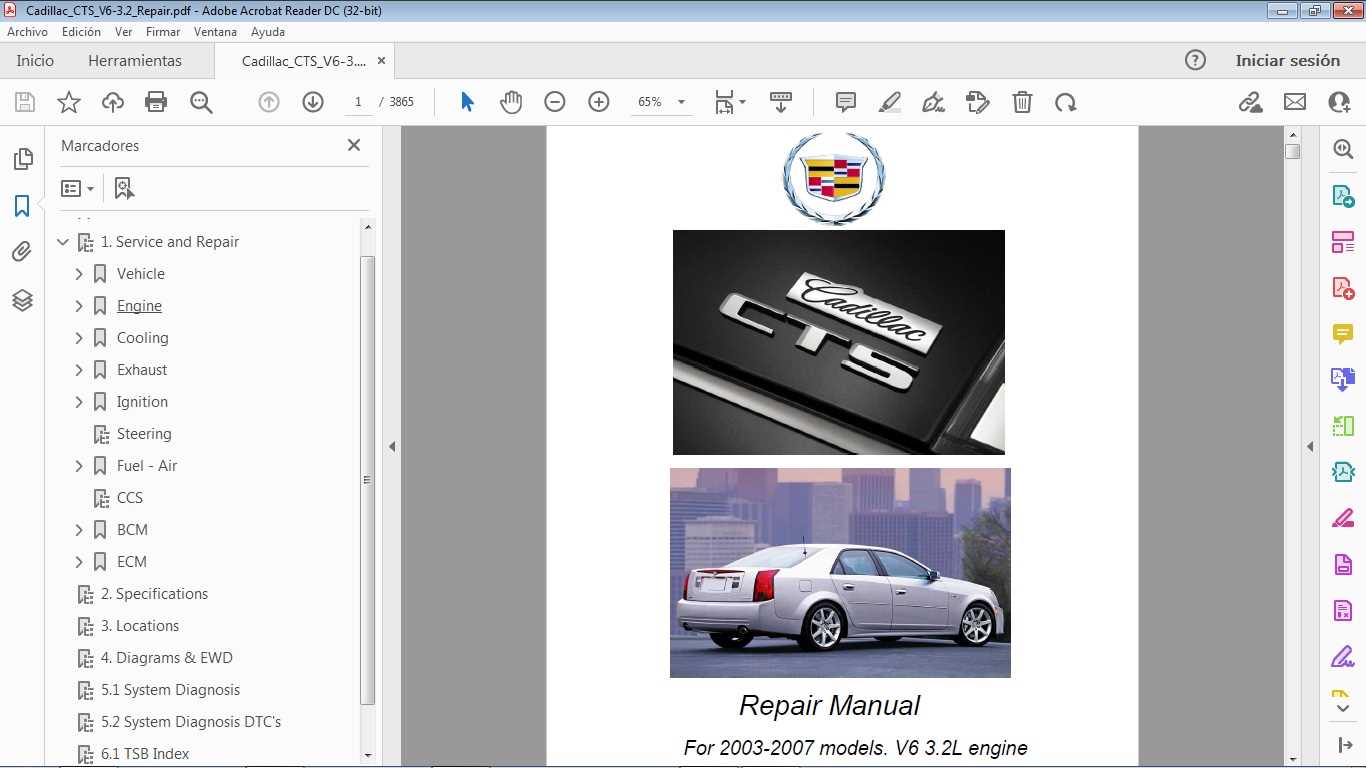Toggle the bookmarks panel icon
This screenshot has height=768, width=1366.
[22, 206]
